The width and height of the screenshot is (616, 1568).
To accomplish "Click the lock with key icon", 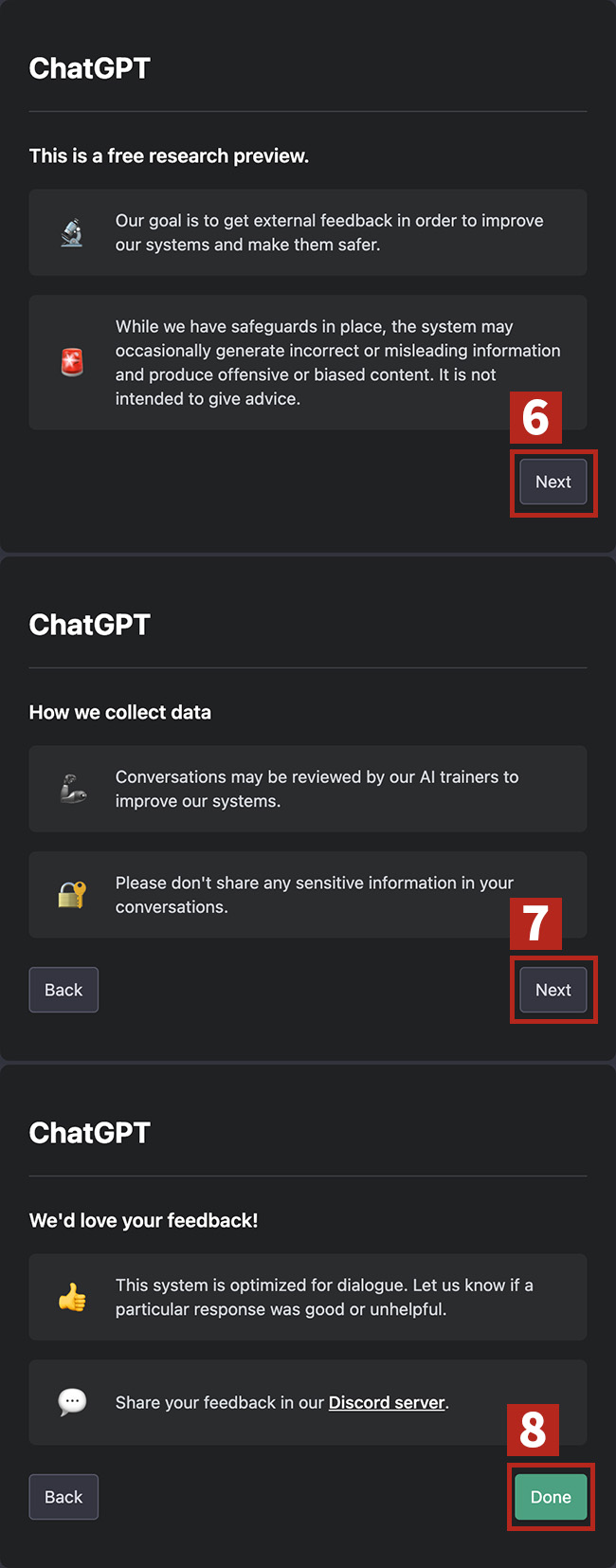I will pos(72,895).
